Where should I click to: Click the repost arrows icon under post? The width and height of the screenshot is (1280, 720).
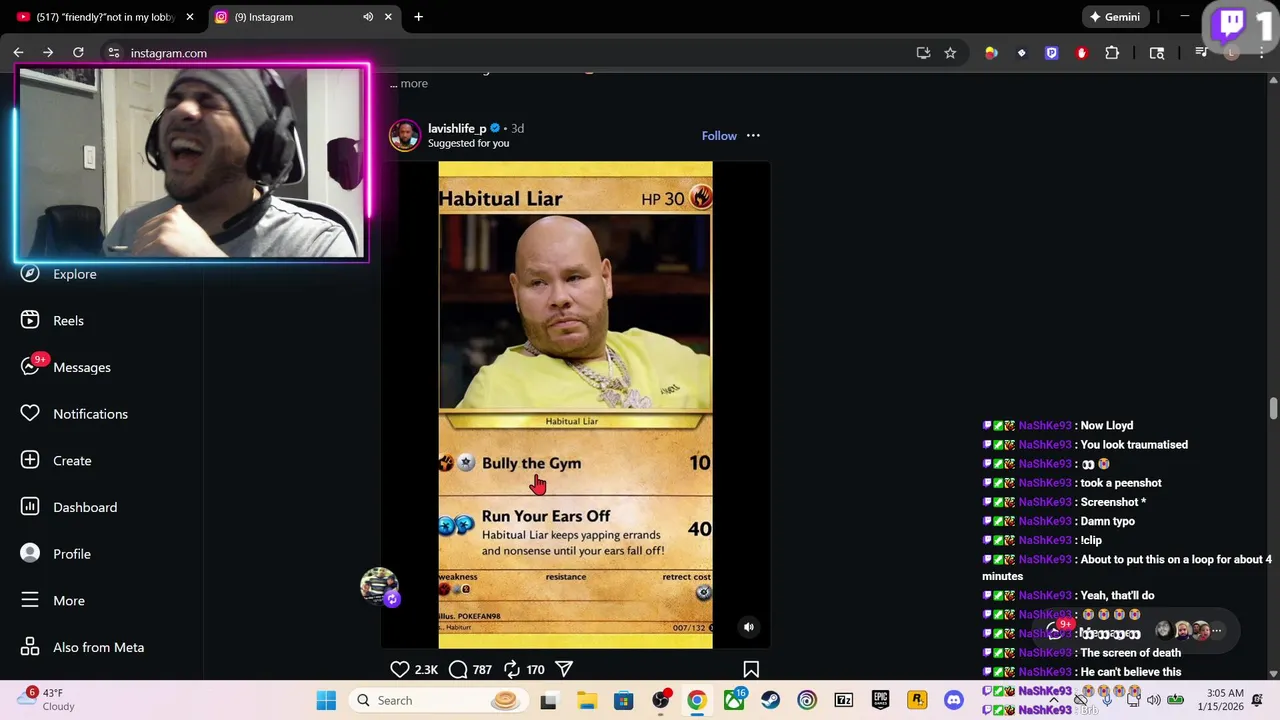coord(511,669)
